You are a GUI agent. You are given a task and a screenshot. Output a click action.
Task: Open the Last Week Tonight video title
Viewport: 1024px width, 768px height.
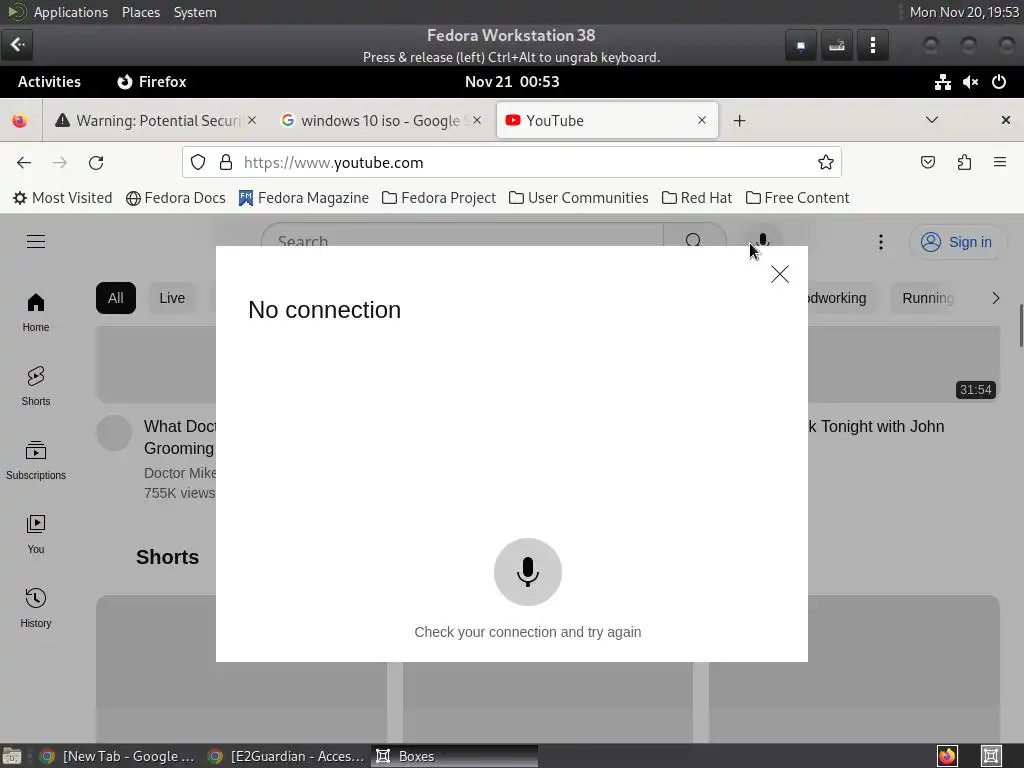click(876, 426)
